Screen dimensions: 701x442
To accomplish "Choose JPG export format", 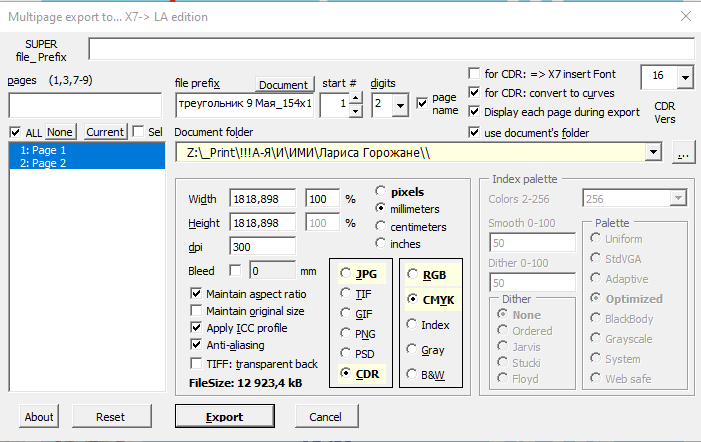I will [345, 273].
